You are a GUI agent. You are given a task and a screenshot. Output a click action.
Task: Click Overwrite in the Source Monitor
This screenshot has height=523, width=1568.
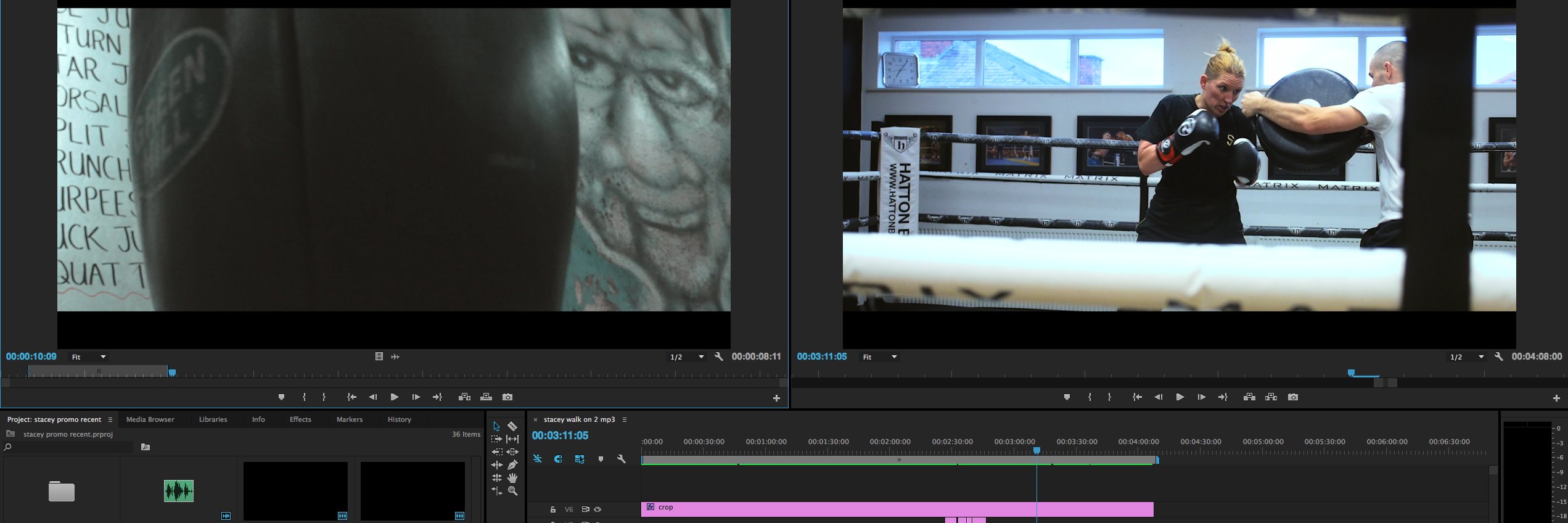[486, 397]
